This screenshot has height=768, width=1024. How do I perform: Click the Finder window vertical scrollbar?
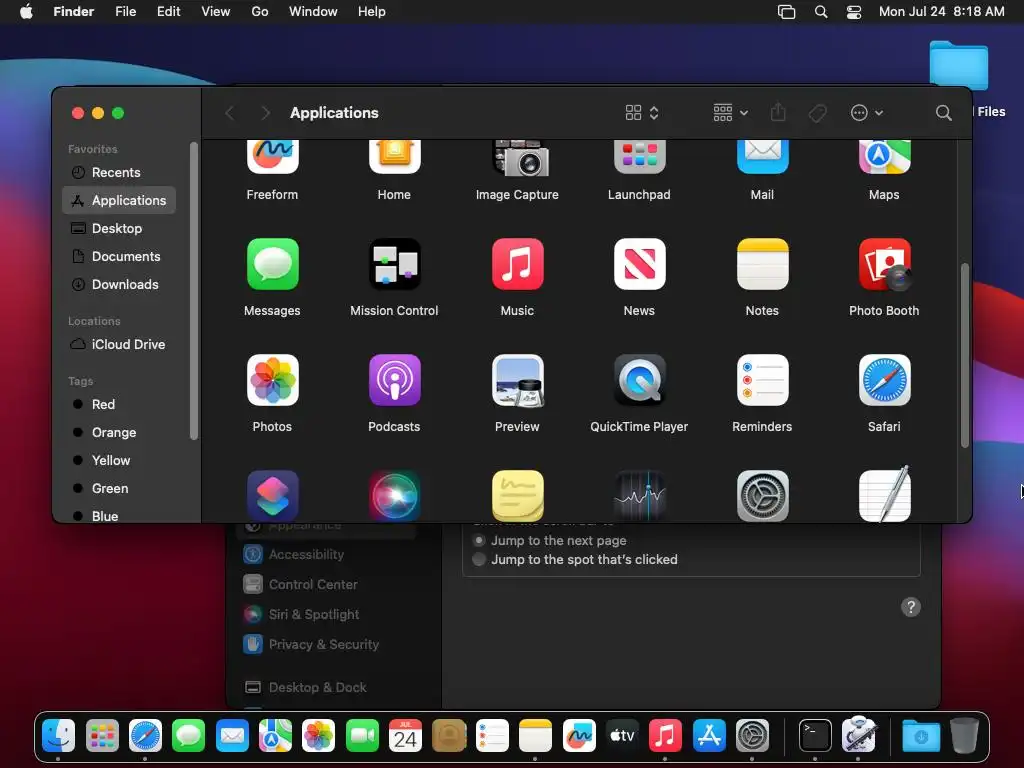point(965,356)
